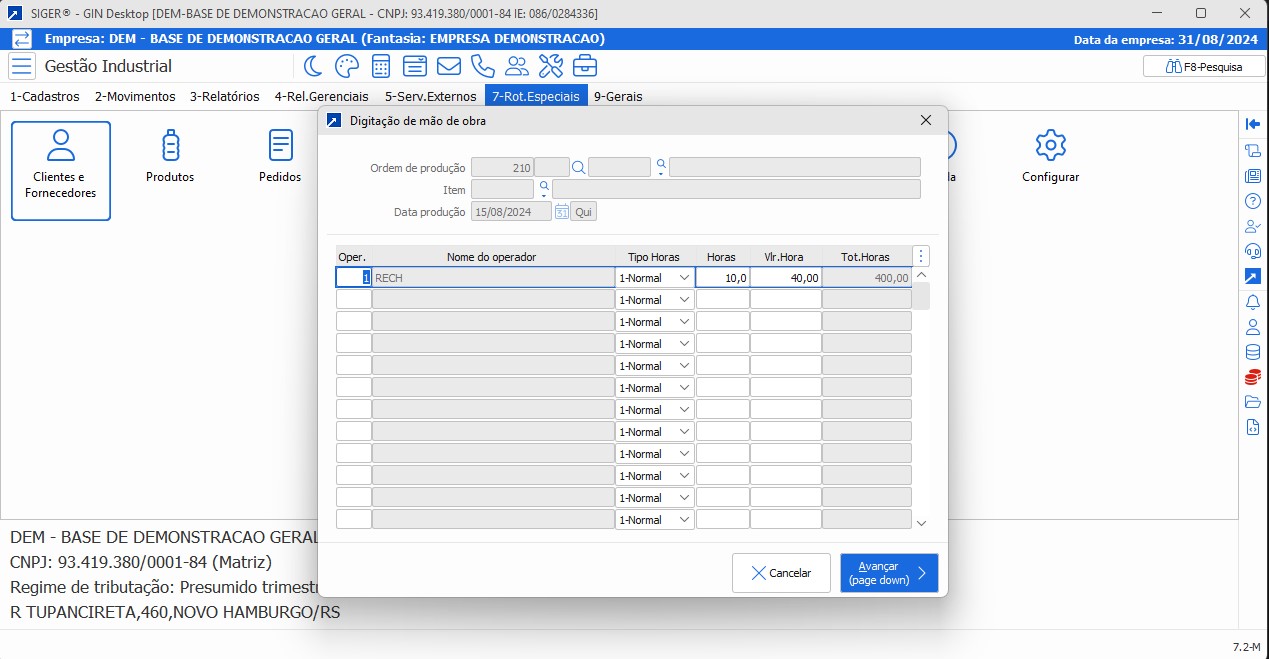Open the production date calendar picker
Image resolution: width=1269 pixels, height=659 pixels.
click(x=562, y=212)
